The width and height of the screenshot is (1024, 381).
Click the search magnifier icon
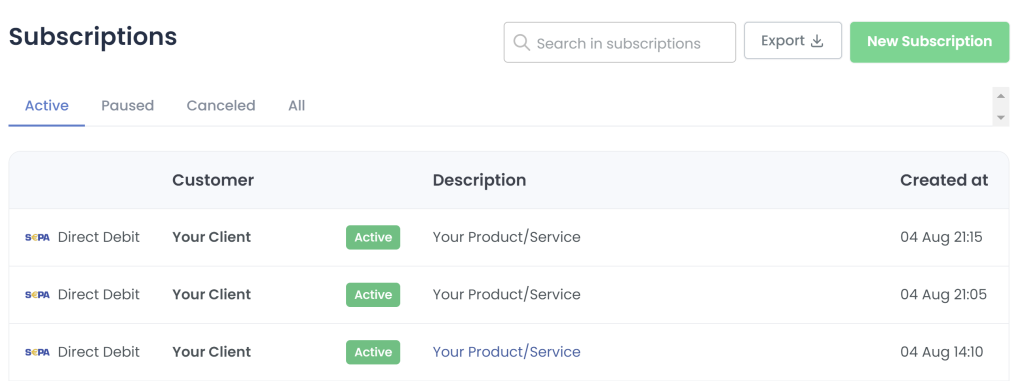point(521,42)
